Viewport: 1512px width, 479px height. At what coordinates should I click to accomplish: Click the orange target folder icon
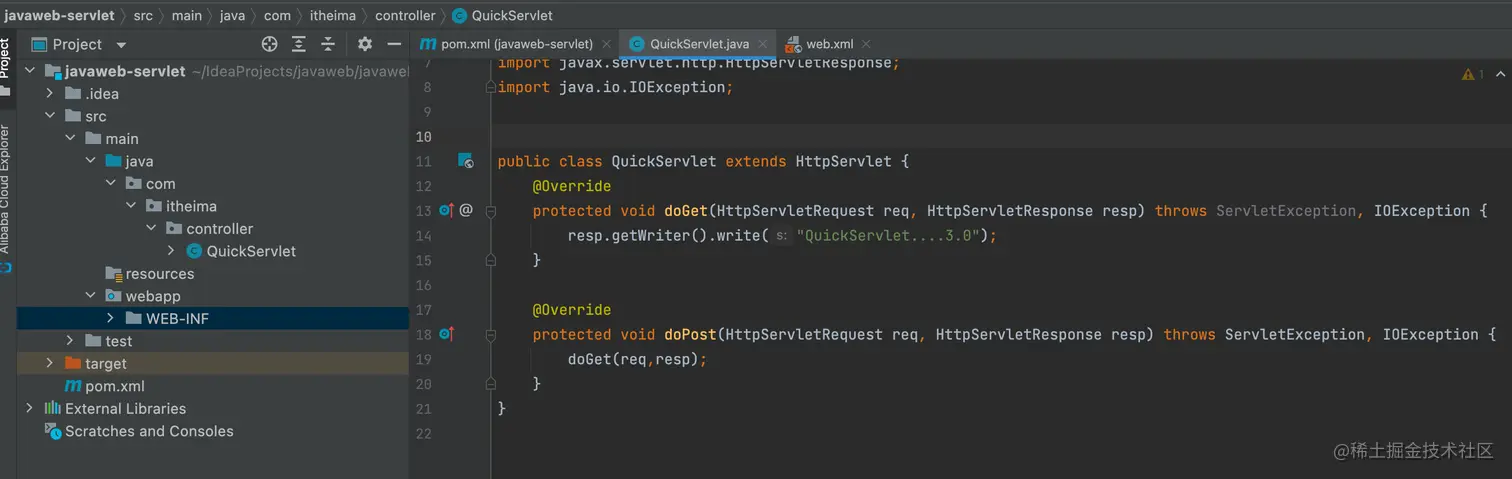tap(73, 364)
